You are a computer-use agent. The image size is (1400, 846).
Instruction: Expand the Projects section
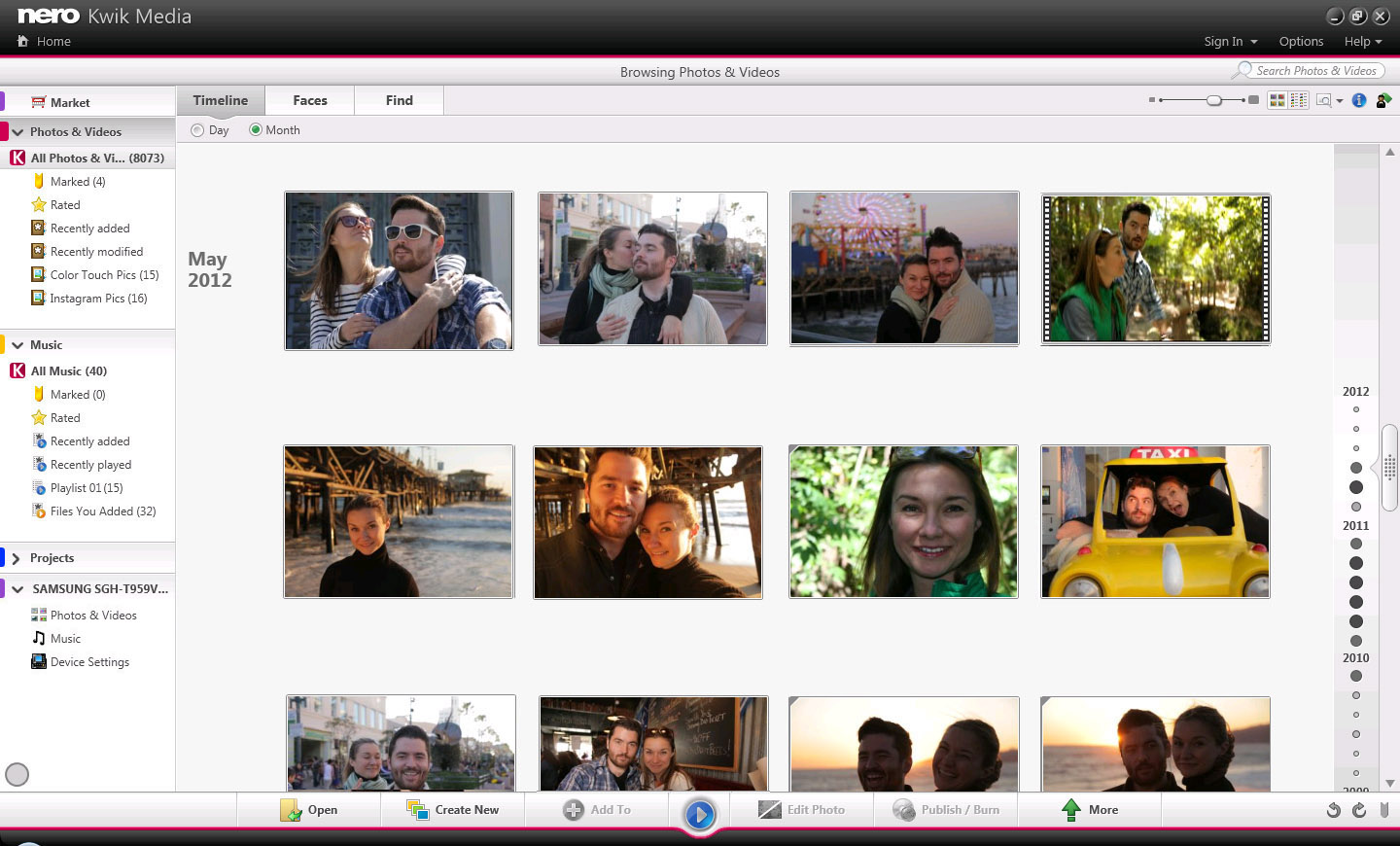(17, 558)
